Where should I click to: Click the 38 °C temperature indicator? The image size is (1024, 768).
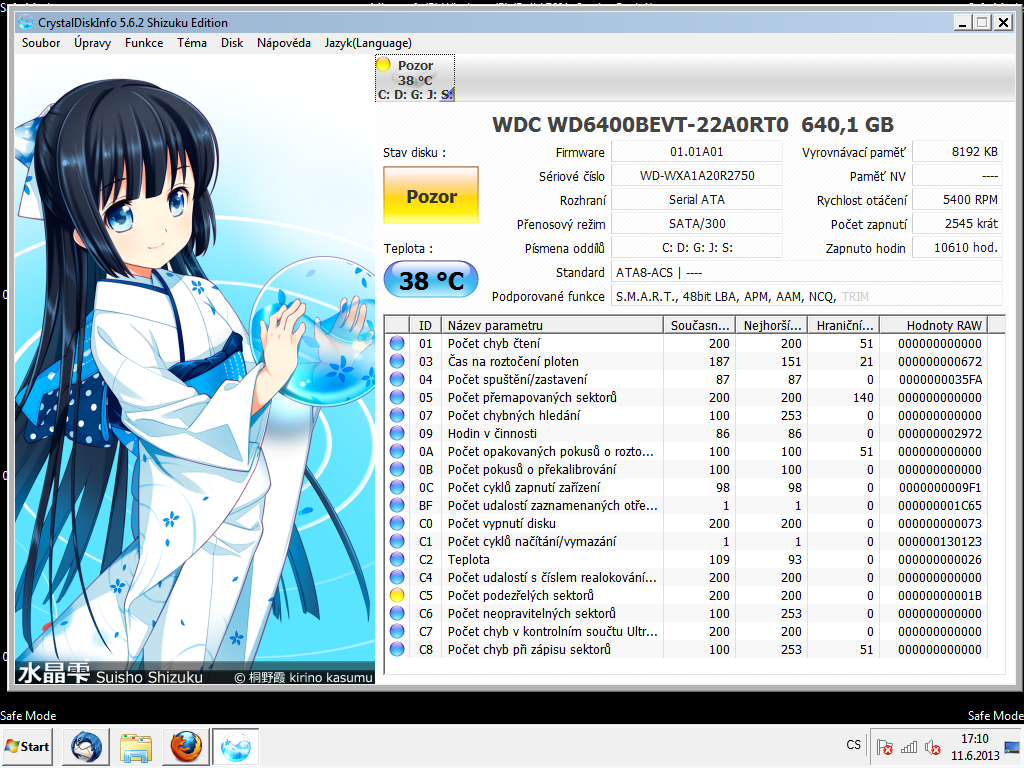(x=431, y=280)
